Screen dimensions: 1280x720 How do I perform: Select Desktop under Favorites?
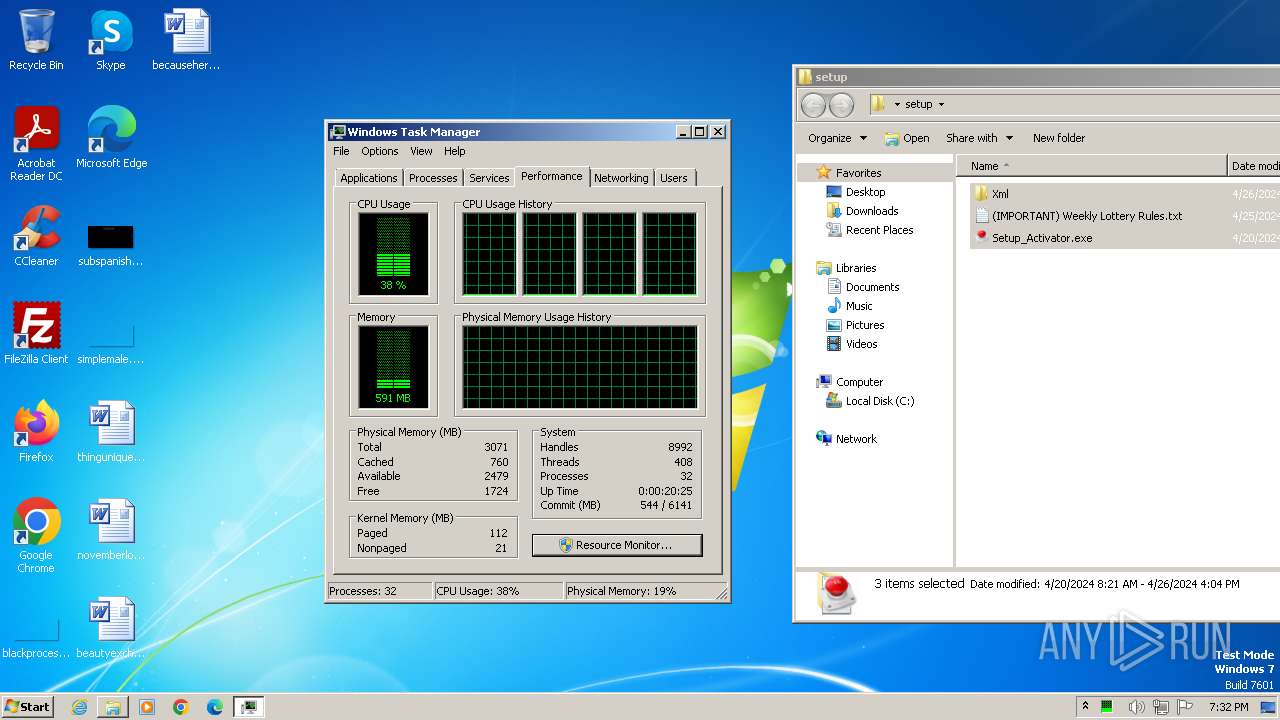pos(856,192)
